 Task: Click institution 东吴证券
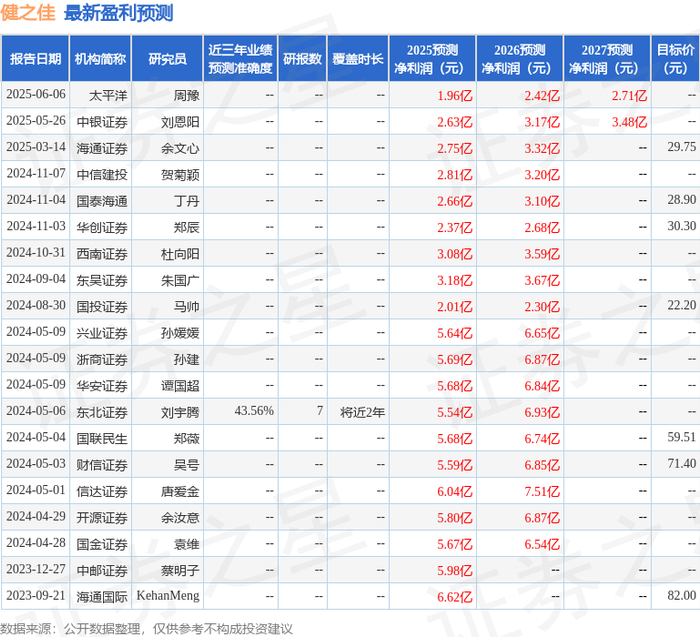click(x=102, y=280)
